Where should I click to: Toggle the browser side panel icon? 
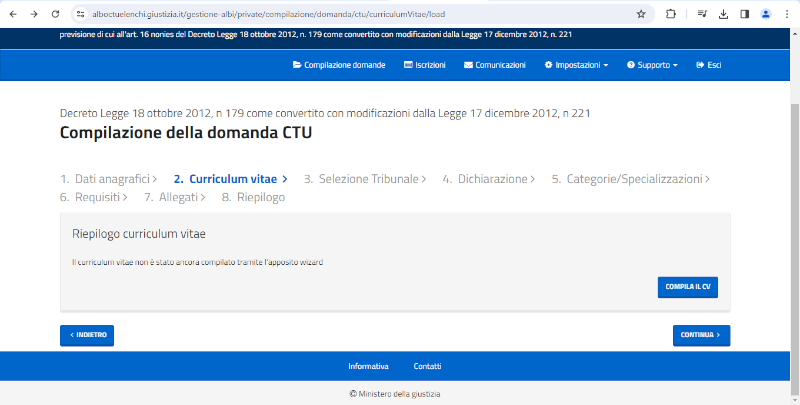click(x=744, y=14)
